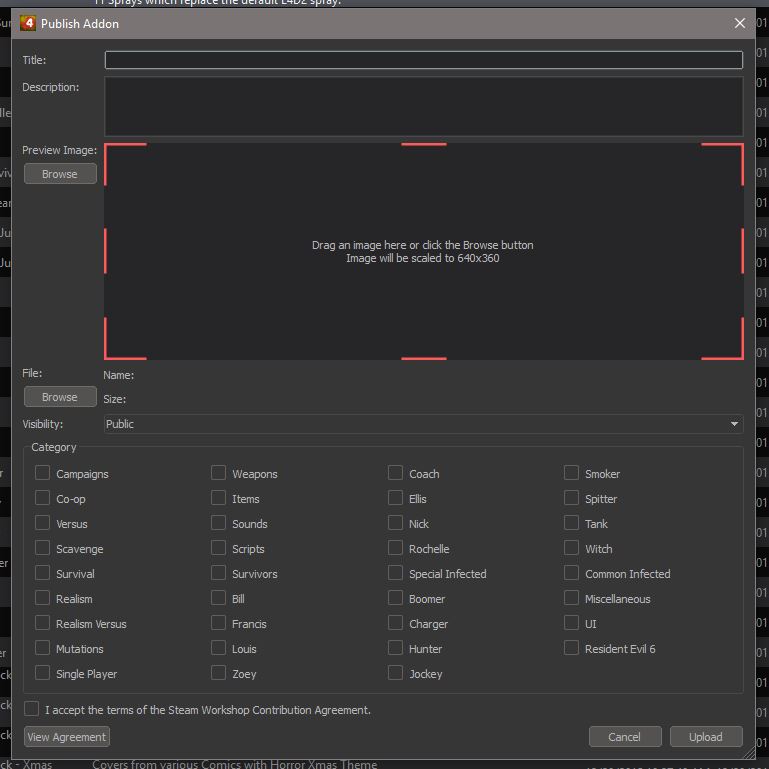Image resolution: width=769 pixels, height=769 pixels.
Task: Tick the Smoker checkbox
Action: (x=571, y=473)
